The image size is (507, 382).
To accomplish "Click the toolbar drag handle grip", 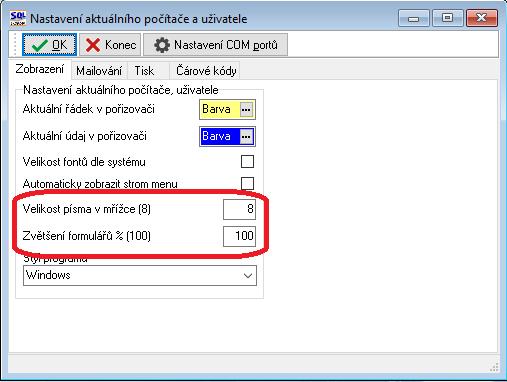I will (x=15, y=45).
